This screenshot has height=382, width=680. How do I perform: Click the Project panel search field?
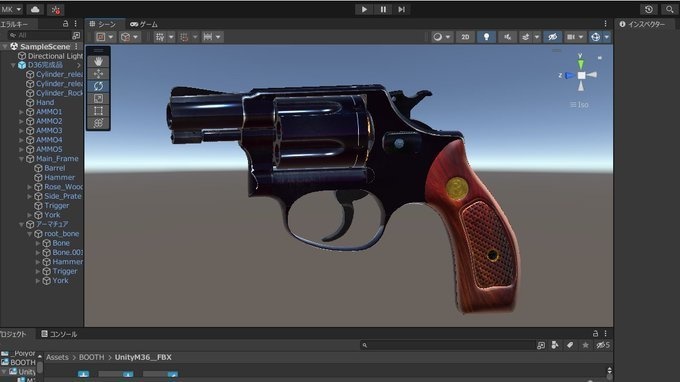(x=447, y=345)
